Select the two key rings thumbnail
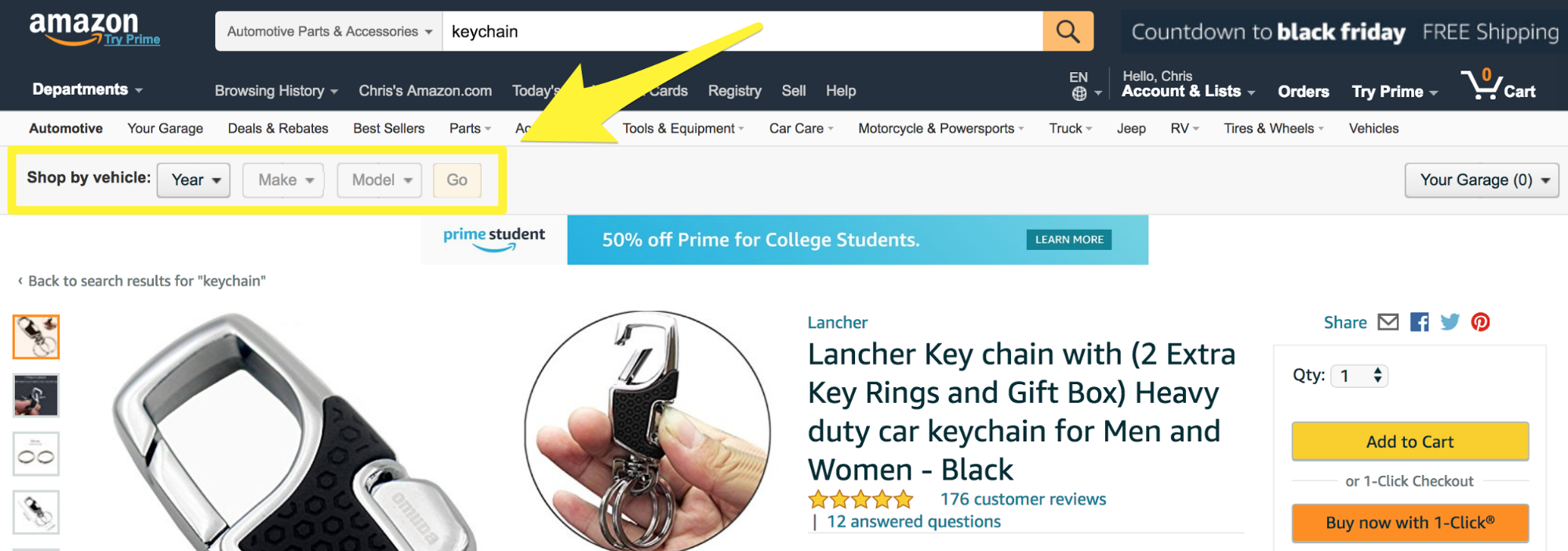The width and height of the screenshot is (1568, 551). pyautogui.click(x=36, y=455)
